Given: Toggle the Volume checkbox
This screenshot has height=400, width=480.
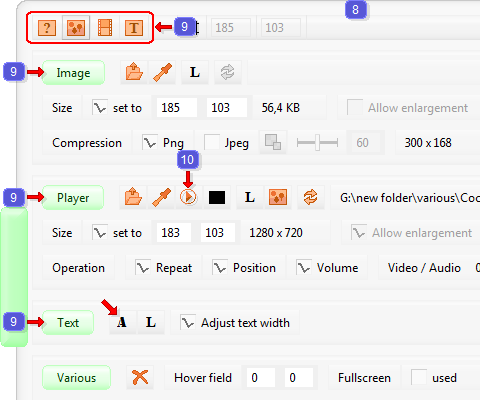Looking at the screenshot, I should (x=304, y=267).
